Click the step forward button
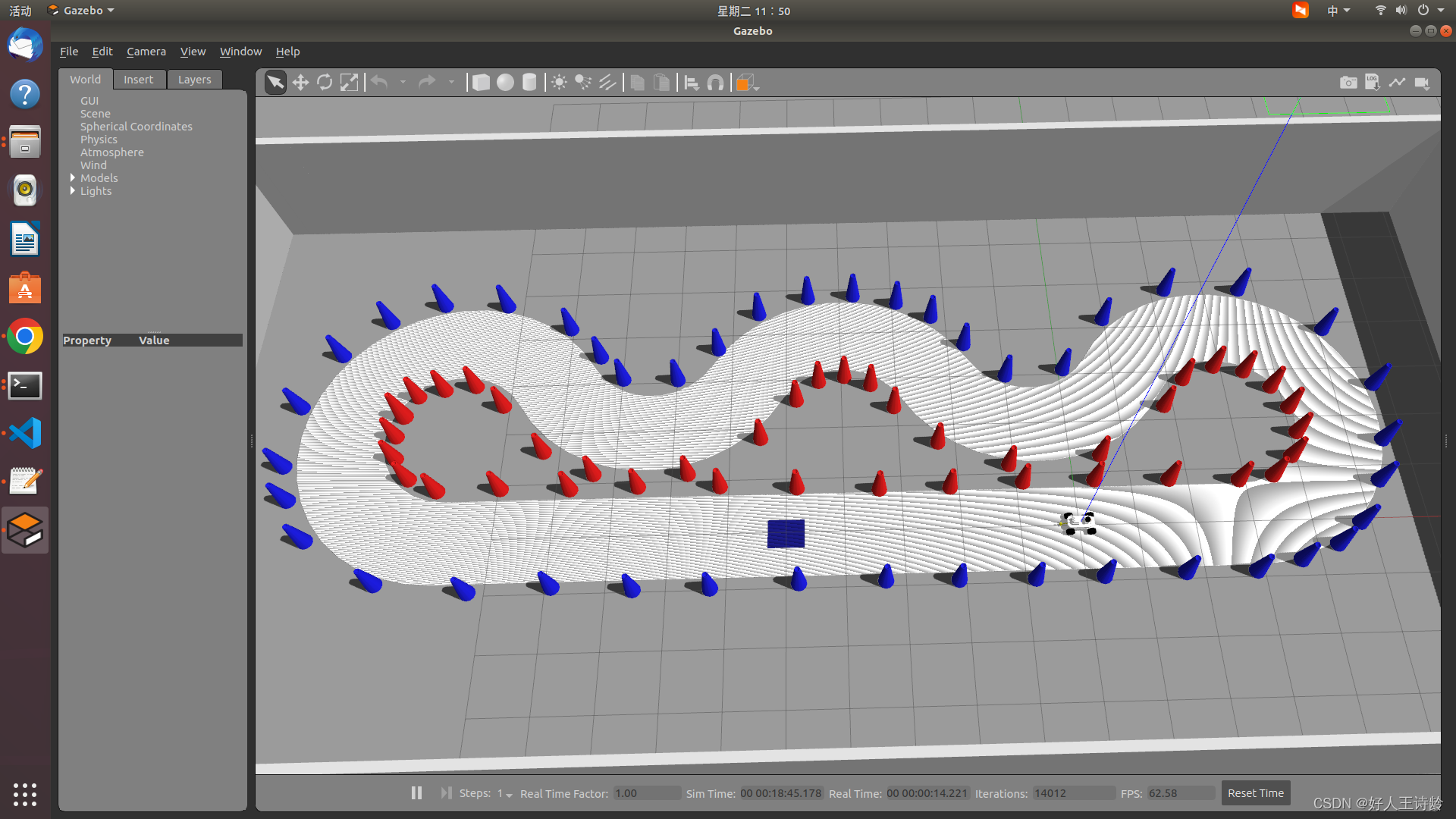 click(443, 793)
